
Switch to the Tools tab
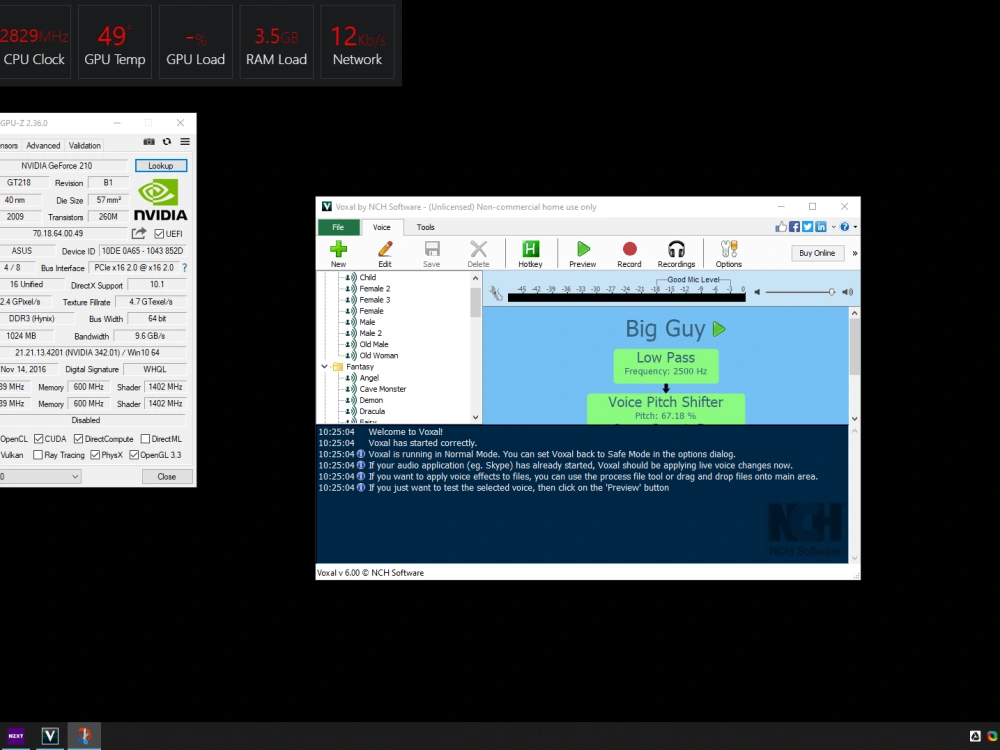click(425, 227)
